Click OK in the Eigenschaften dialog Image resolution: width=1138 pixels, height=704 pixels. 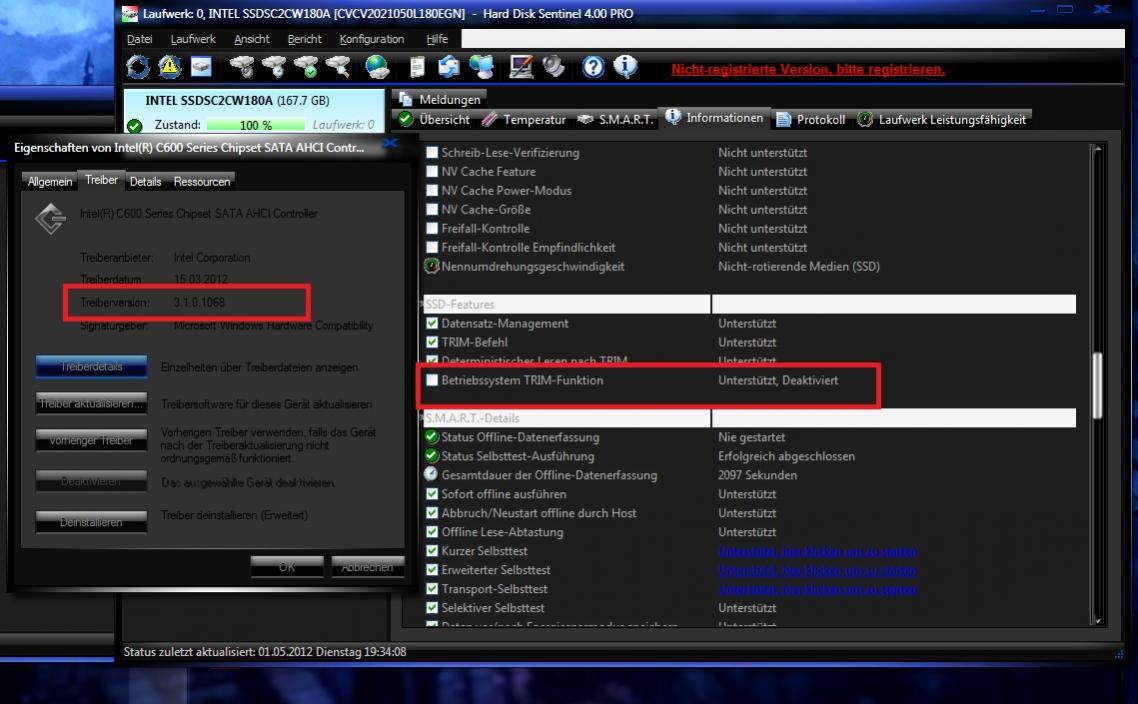tap(287, 567)
